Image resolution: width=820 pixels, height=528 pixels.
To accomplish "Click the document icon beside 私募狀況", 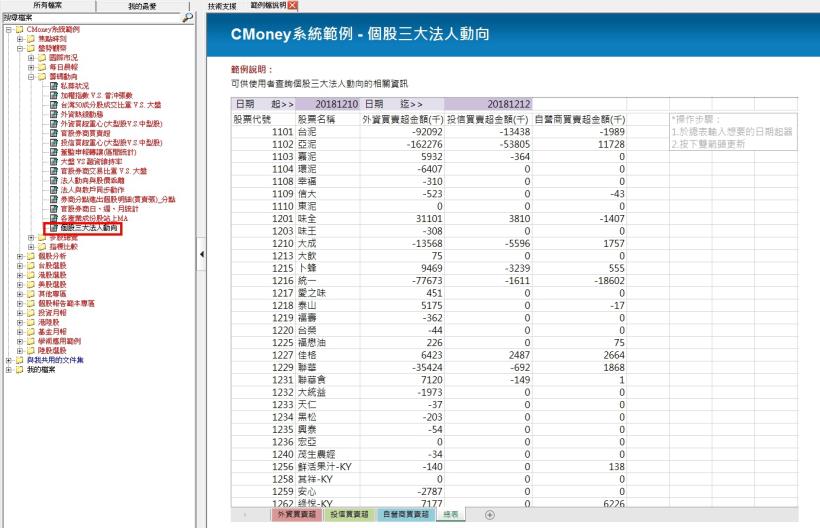I will pos(53,86).
